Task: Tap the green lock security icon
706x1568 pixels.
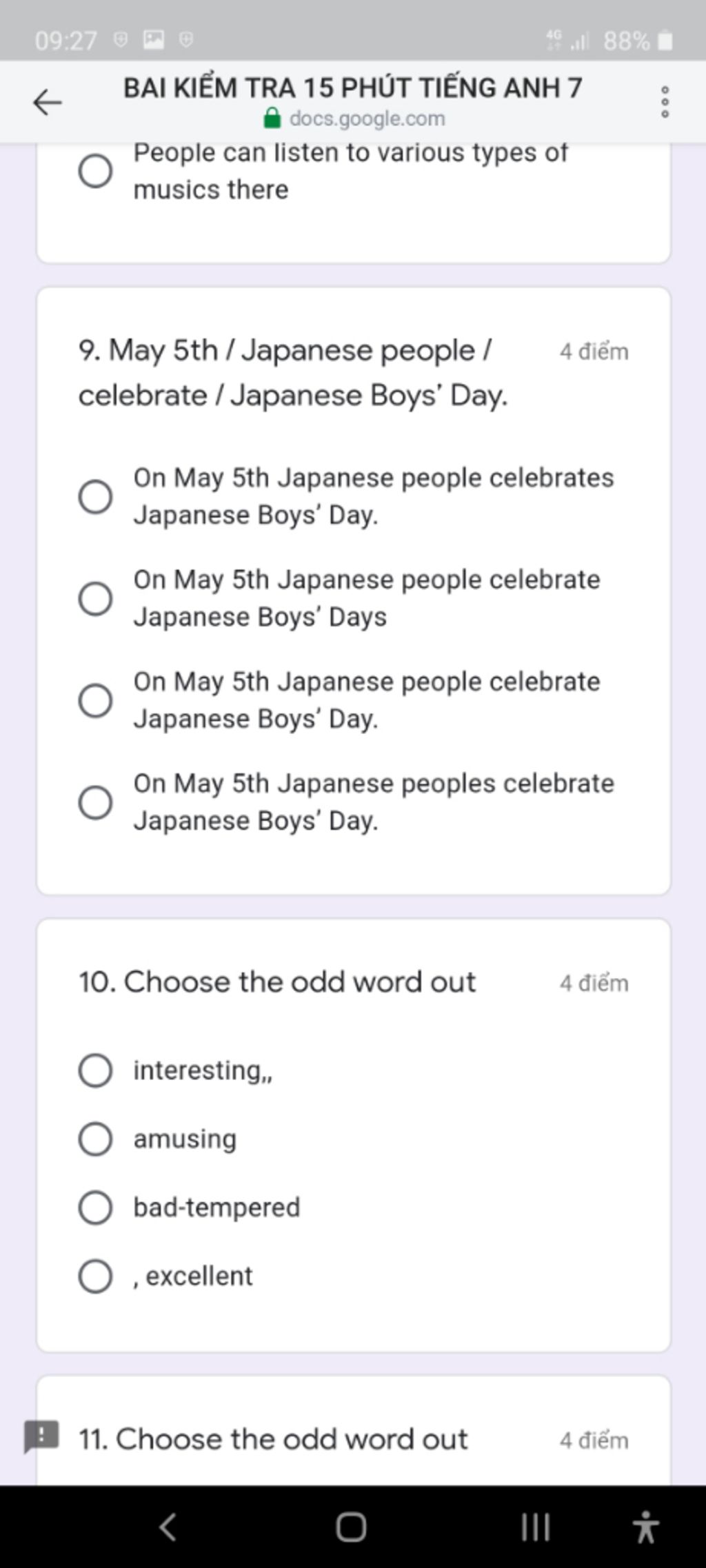Action: tap(272, 119)
